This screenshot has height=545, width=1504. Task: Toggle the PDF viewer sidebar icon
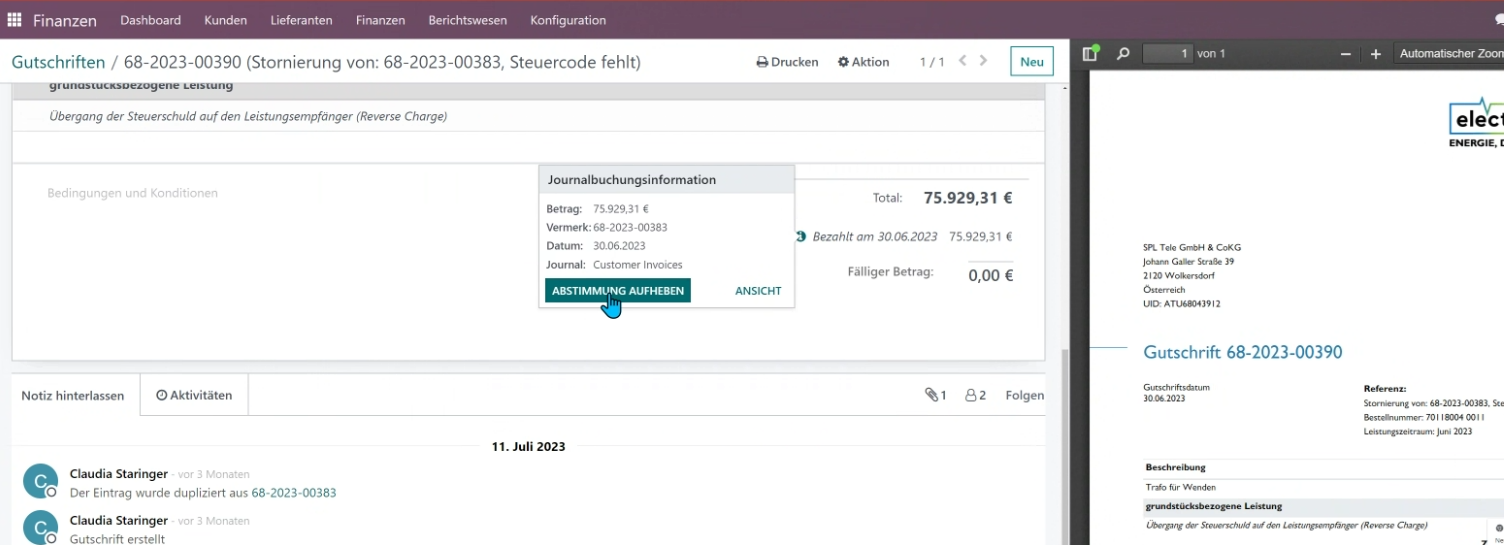1091,53
